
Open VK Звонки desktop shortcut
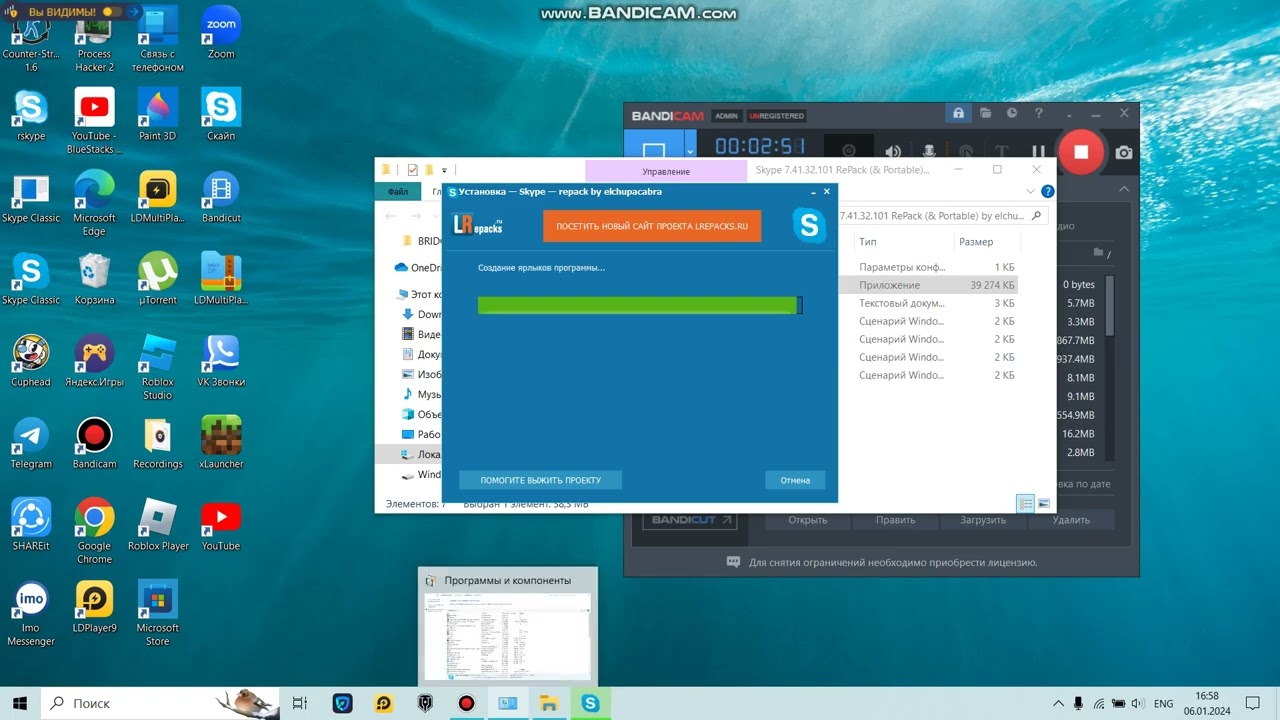tap(221, 361)
